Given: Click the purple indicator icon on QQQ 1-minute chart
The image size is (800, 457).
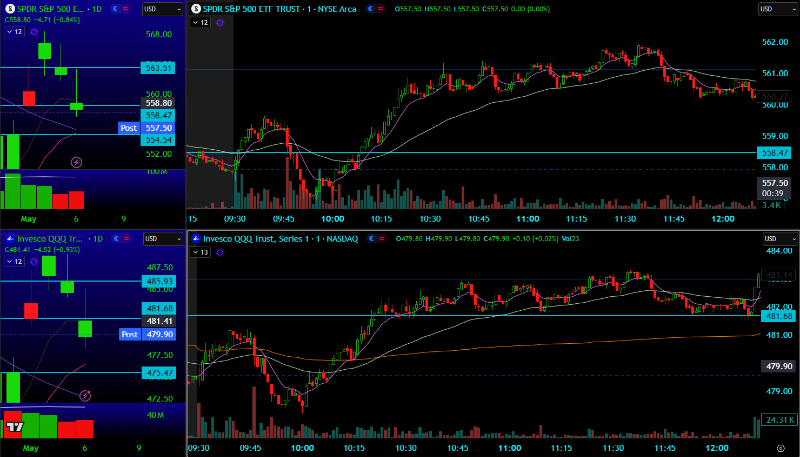Looking at the screenshot, I should pyautogui.click(x=220, y=252).
